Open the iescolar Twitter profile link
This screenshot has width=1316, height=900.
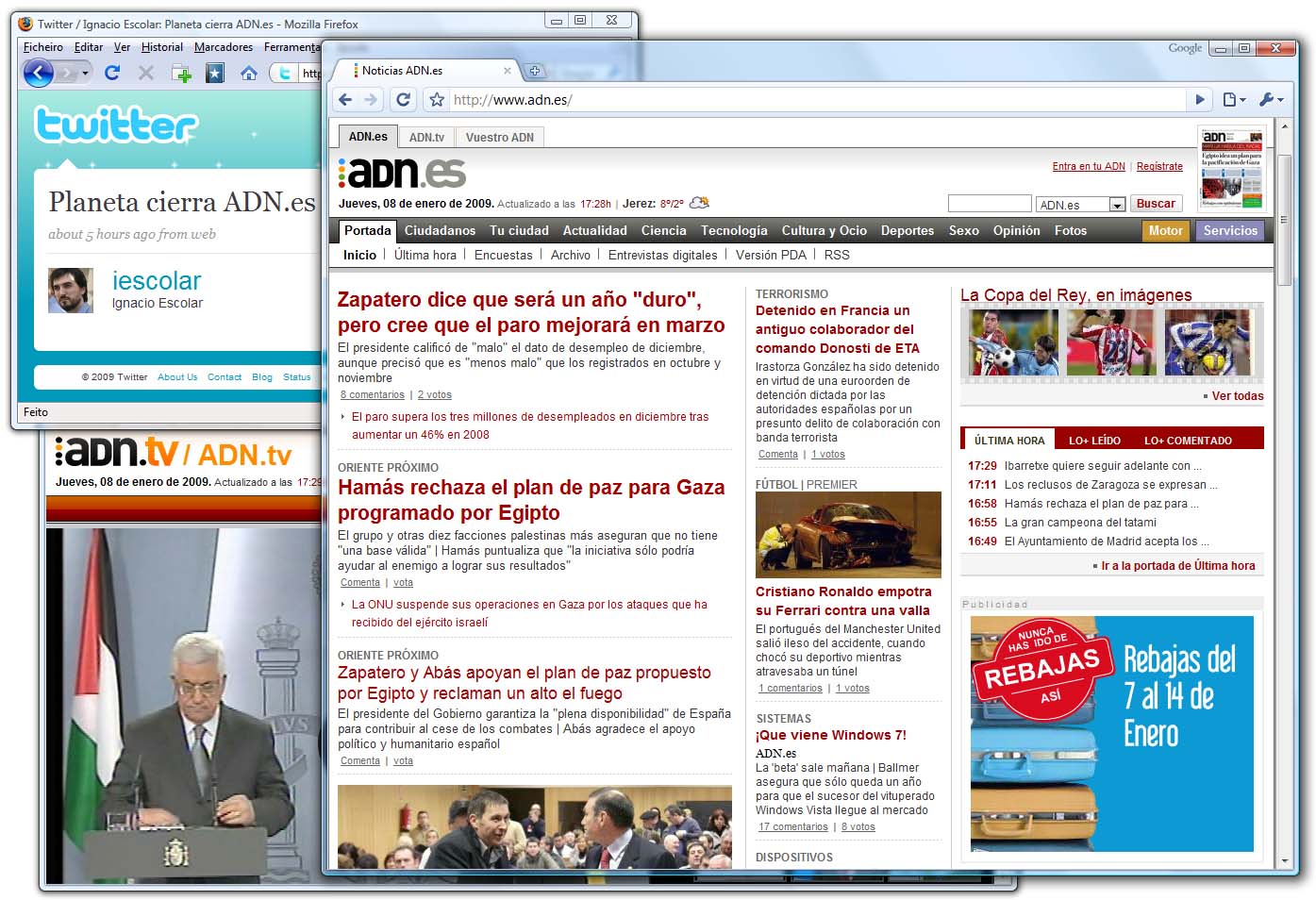157,280
